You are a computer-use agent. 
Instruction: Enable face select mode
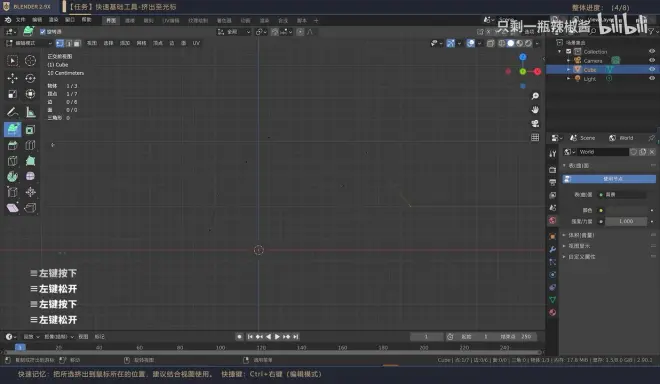coord(77,43)
